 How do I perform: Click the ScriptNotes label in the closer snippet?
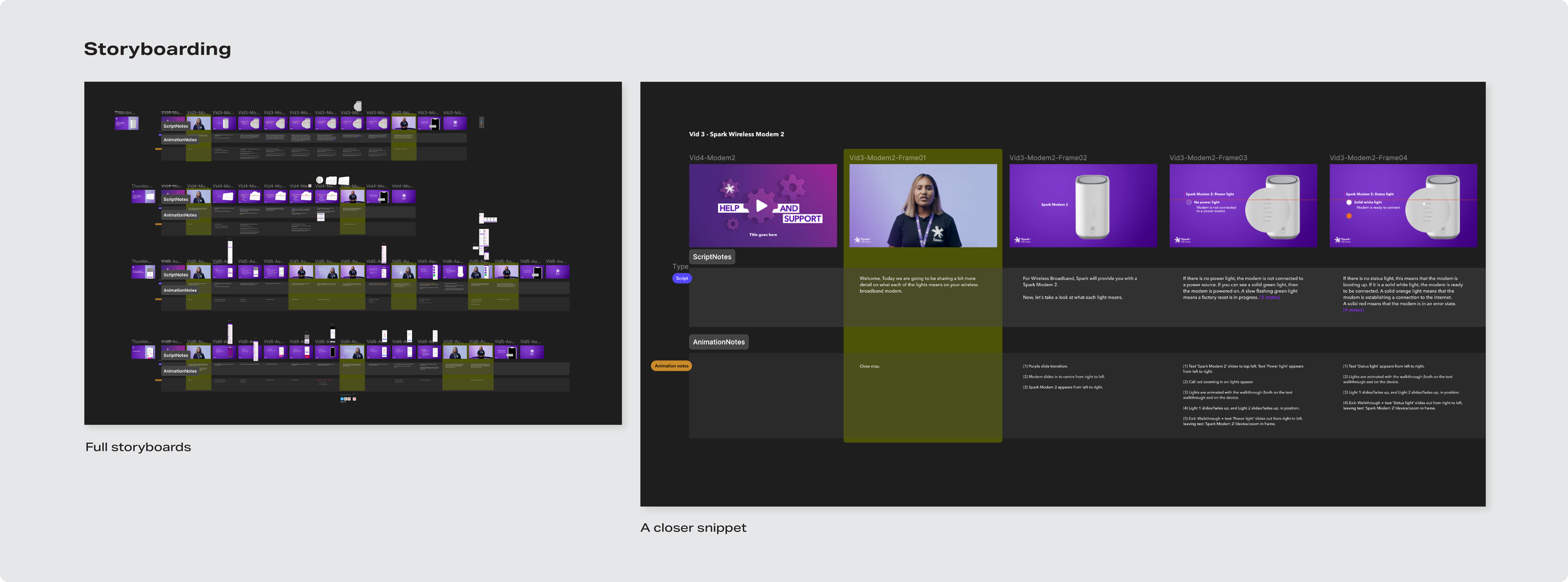[712, 257]
